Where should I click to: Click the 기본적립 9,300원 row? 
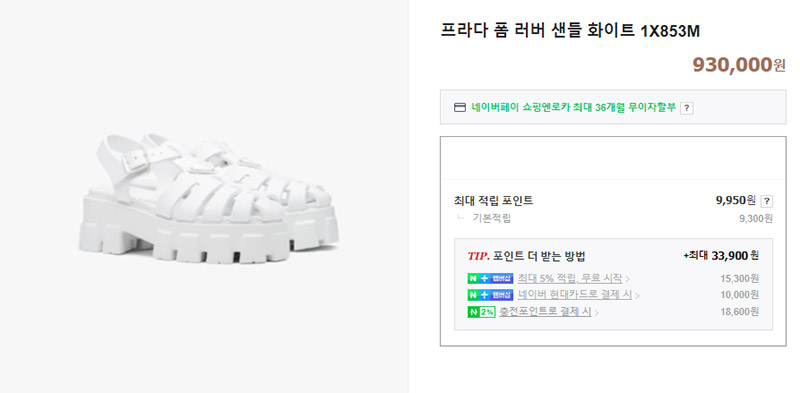(x=613, y=218)
